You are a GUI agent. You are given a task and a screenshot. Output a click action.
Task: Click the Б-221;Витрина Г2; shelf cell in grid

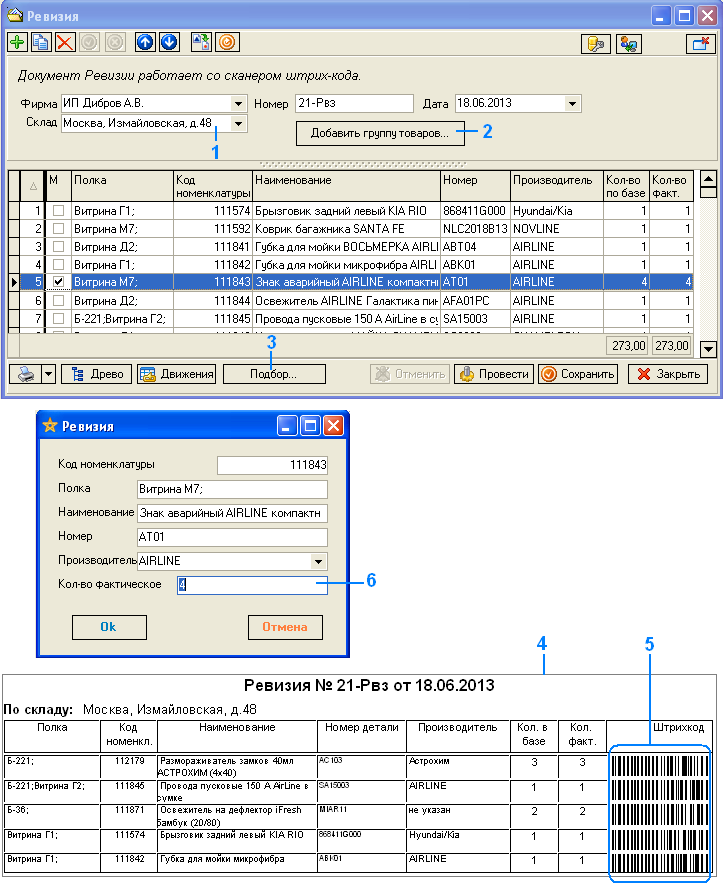(x=123, y=319)
